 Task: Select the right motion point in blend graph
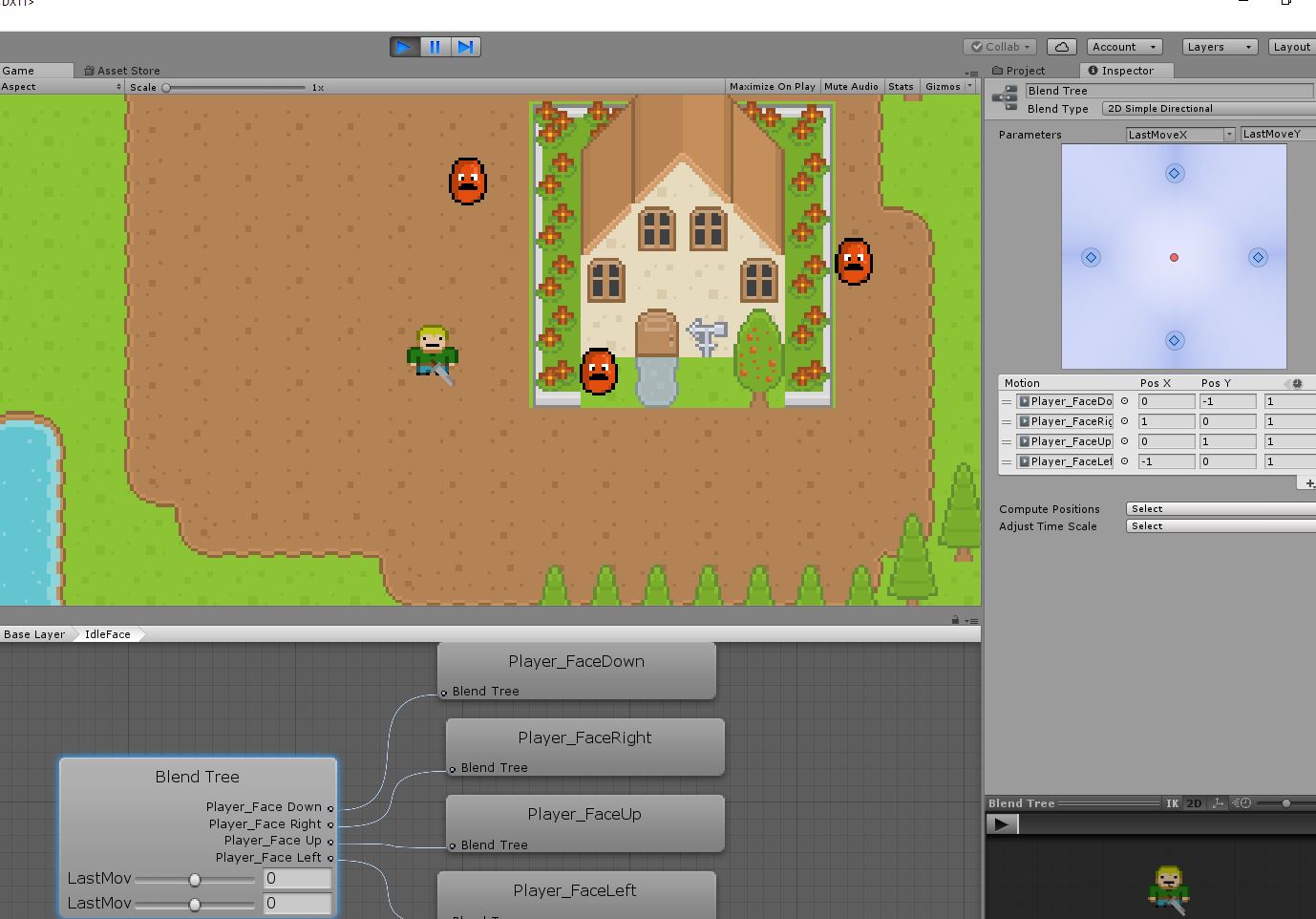coord(1258,257)
